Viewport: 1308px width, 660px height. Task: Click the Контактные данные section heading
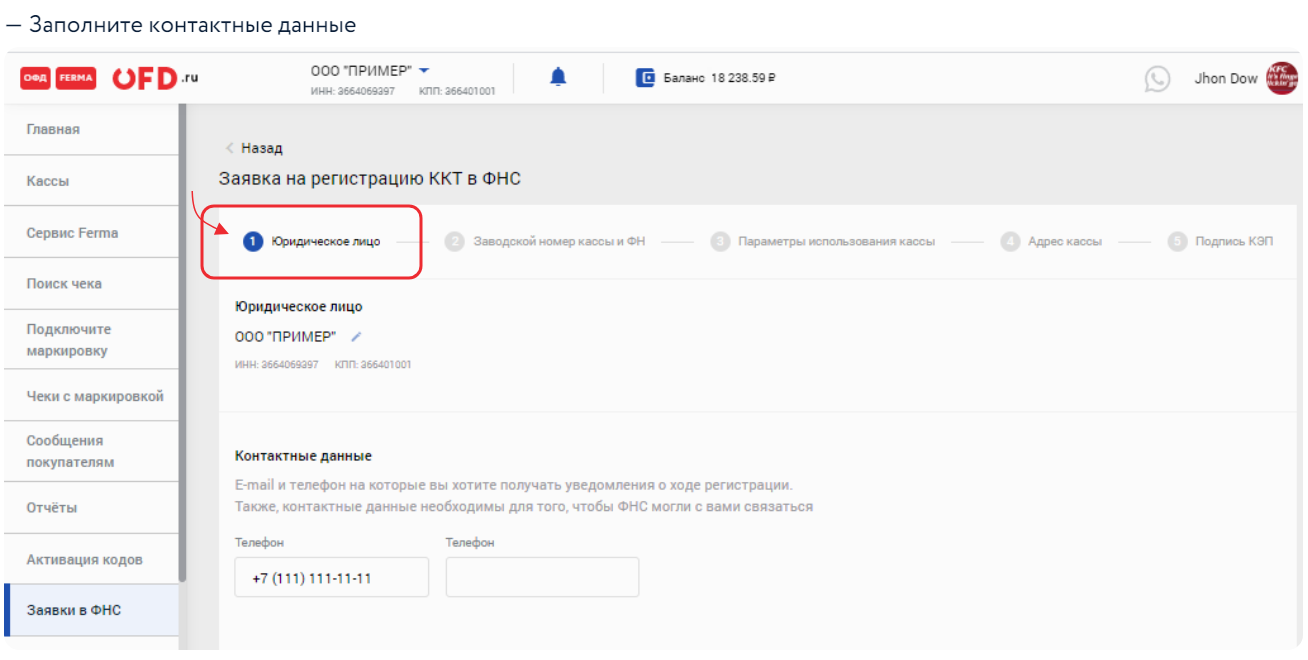tap(303, 456)
